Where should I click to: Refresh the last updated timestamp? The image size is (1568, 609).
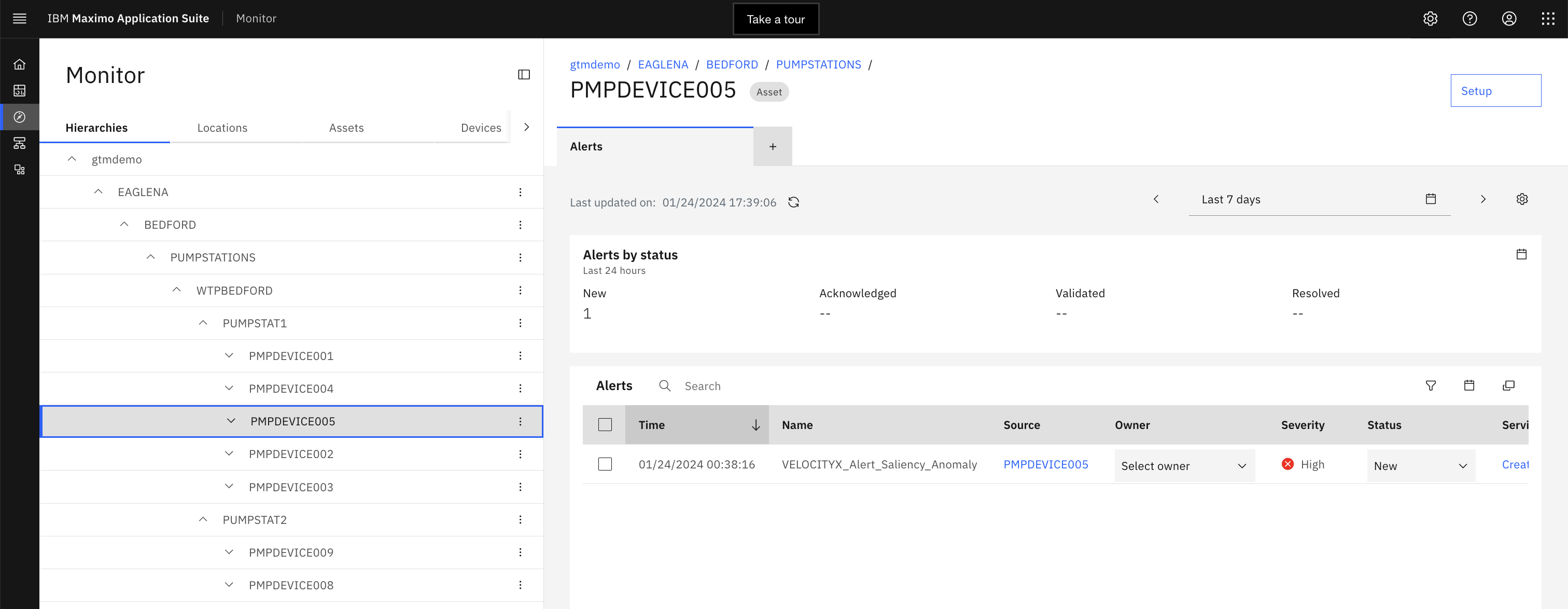[x=794, y=202]
